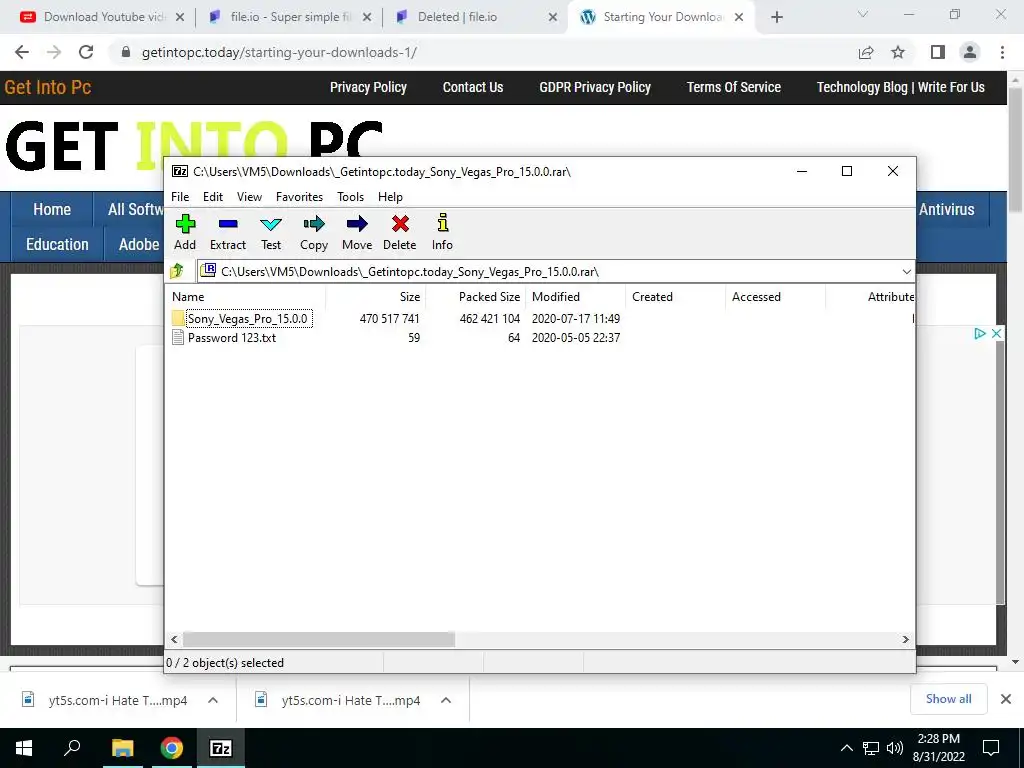Open the Contact Us link
This screenshot has height=768, width=1024.
pyautogui.click(x=473, y=88)
